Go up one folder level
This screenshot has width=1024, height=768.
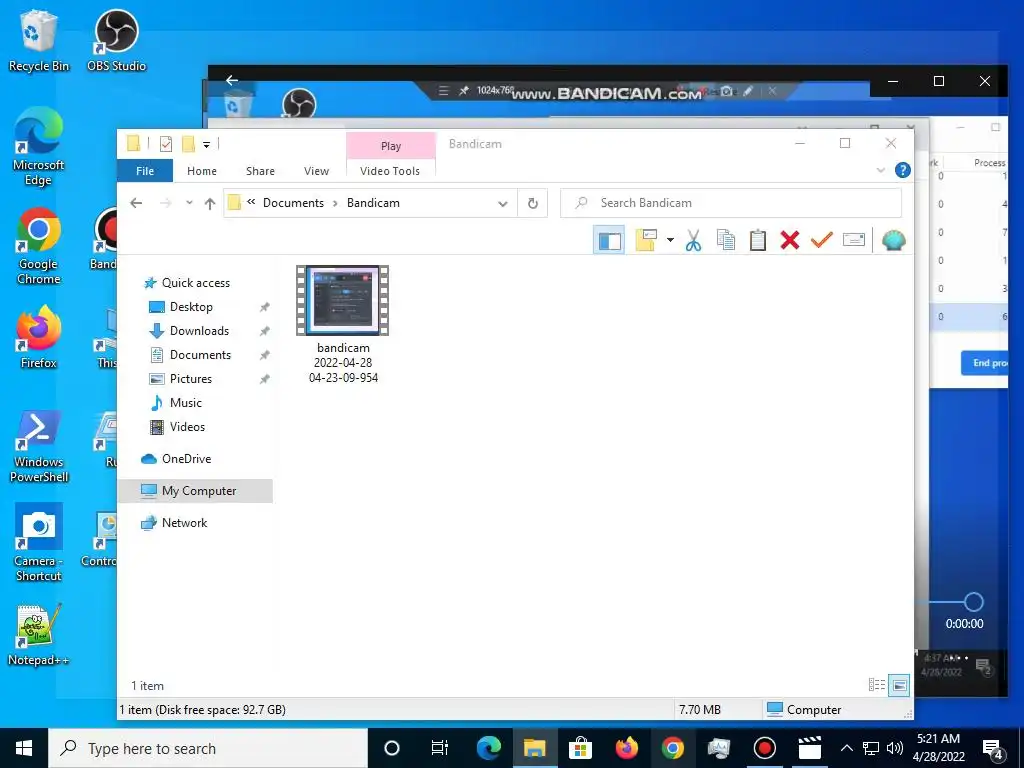click(x=210, y=203)
